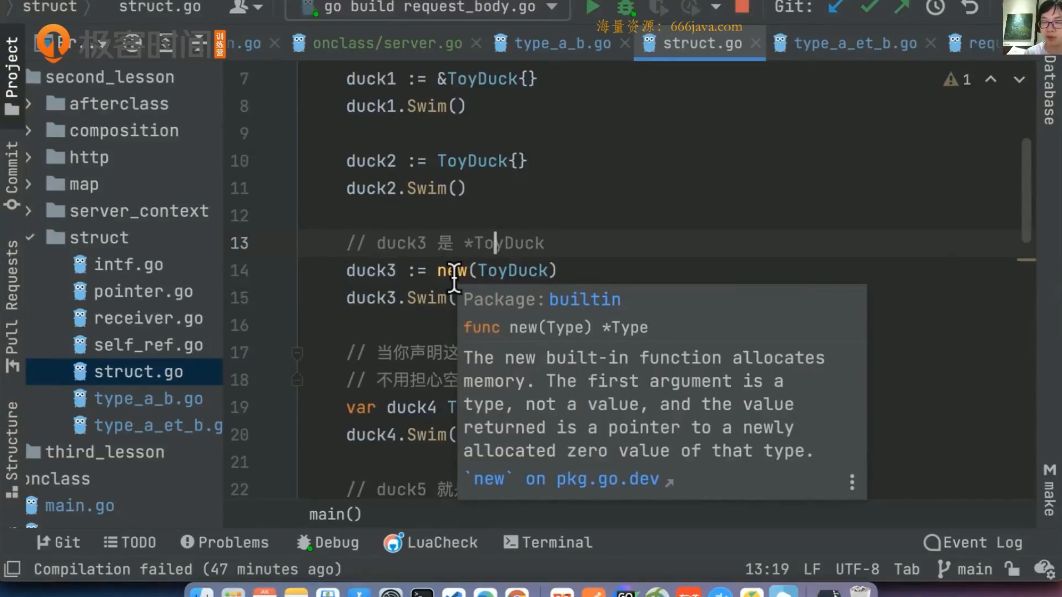Expand the http folder
1062x597 pixels.
pos(28,157)
